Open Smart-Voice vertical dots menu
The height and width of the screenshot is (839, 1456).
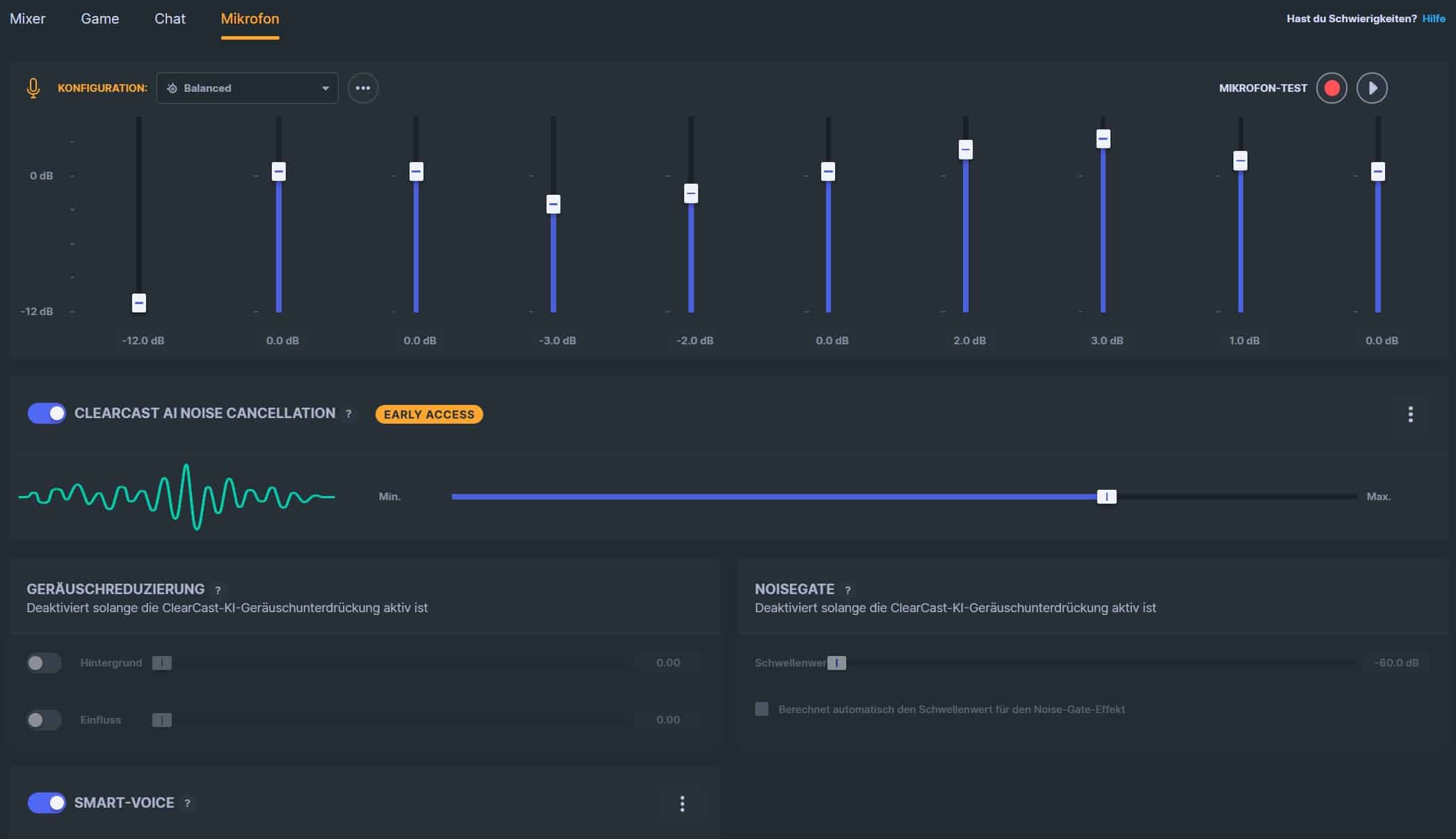682,804
